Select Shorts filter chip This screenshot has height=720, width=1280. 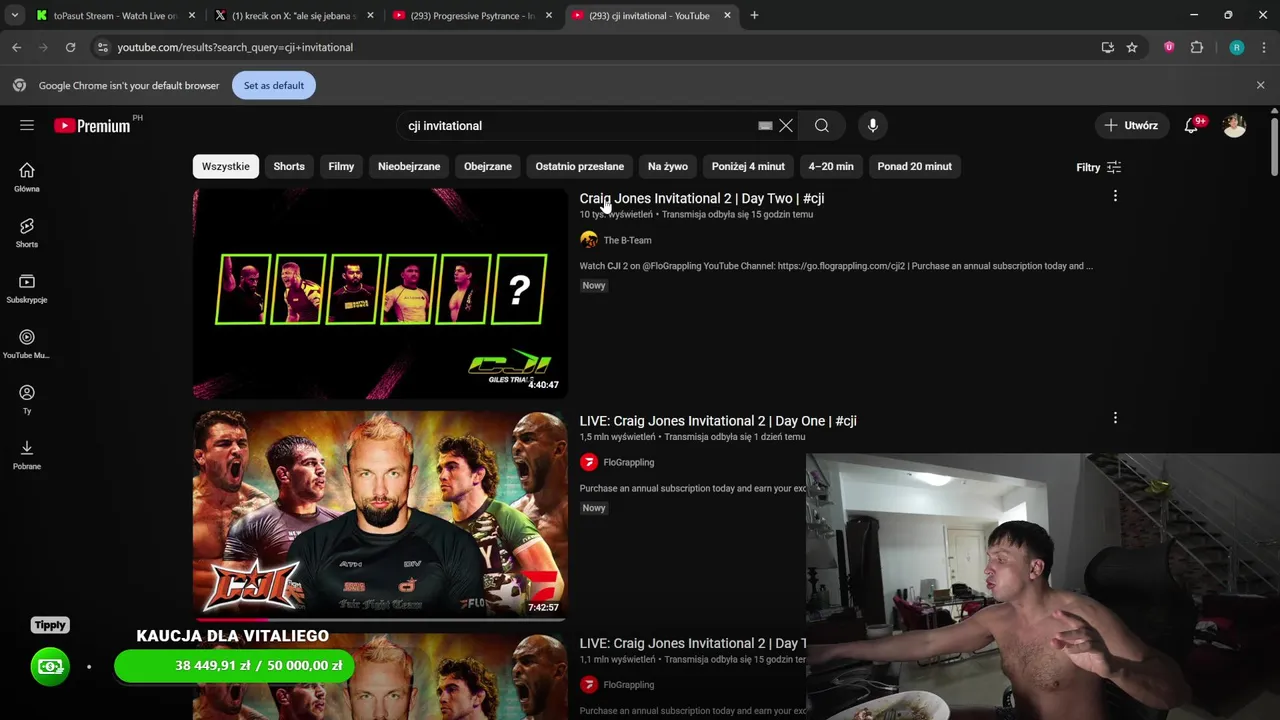tap(289, 166)
